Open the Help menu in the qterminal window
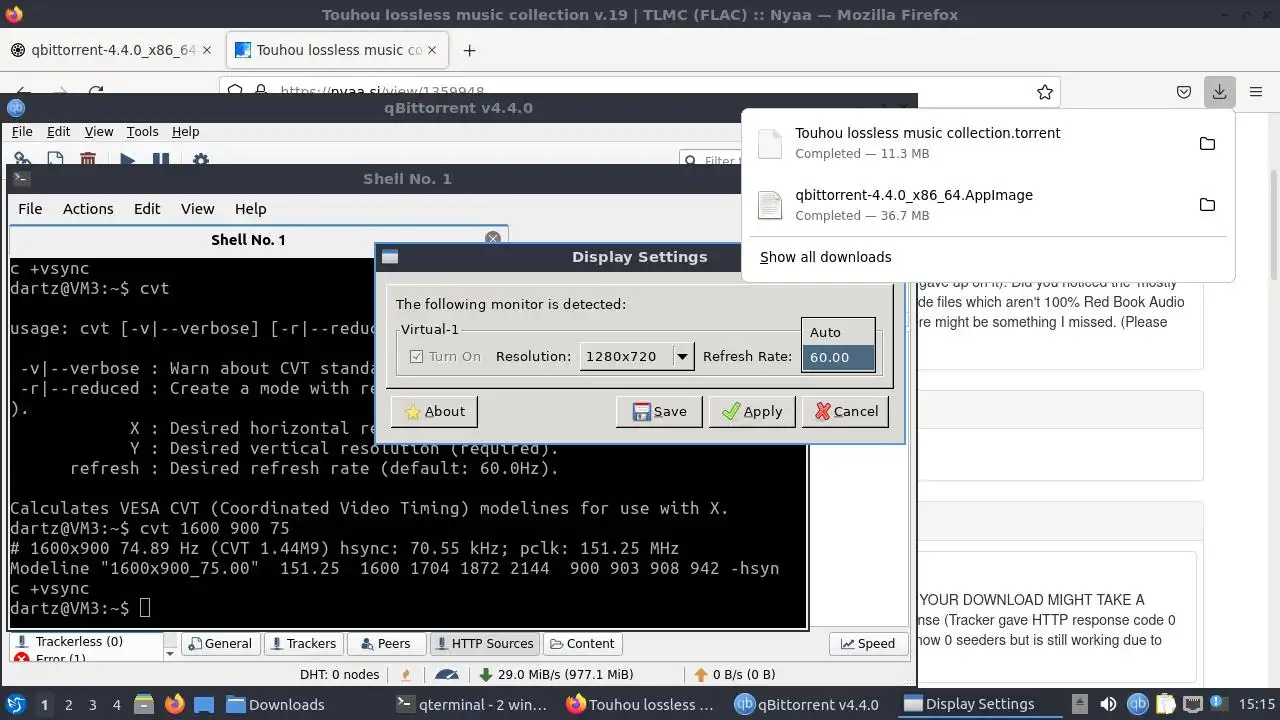Image resolution: width=1280 pixels, height=720 pixels. coord(250,208)
